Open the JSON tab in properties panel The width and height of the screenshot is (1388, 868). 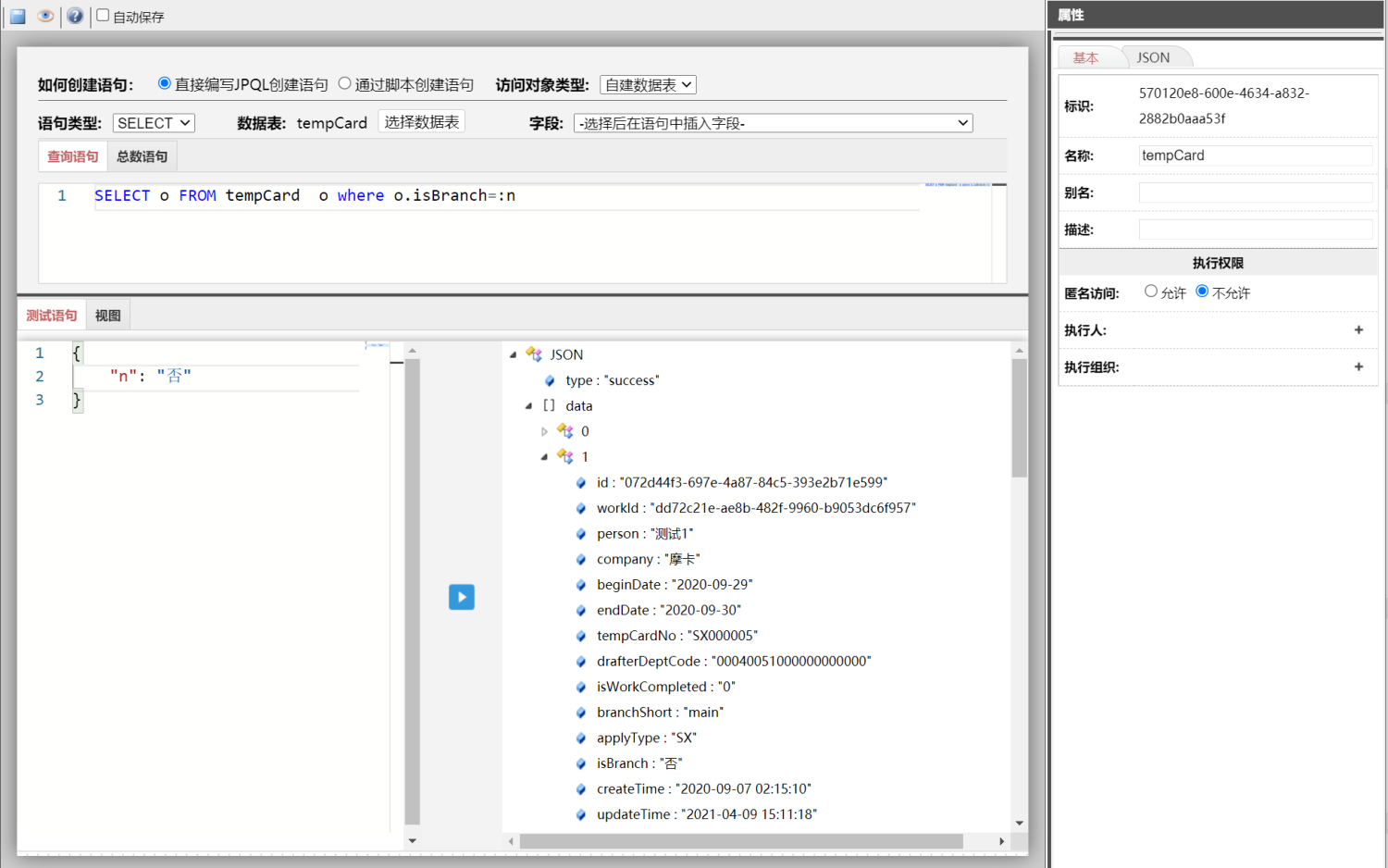click(1153, 57)
